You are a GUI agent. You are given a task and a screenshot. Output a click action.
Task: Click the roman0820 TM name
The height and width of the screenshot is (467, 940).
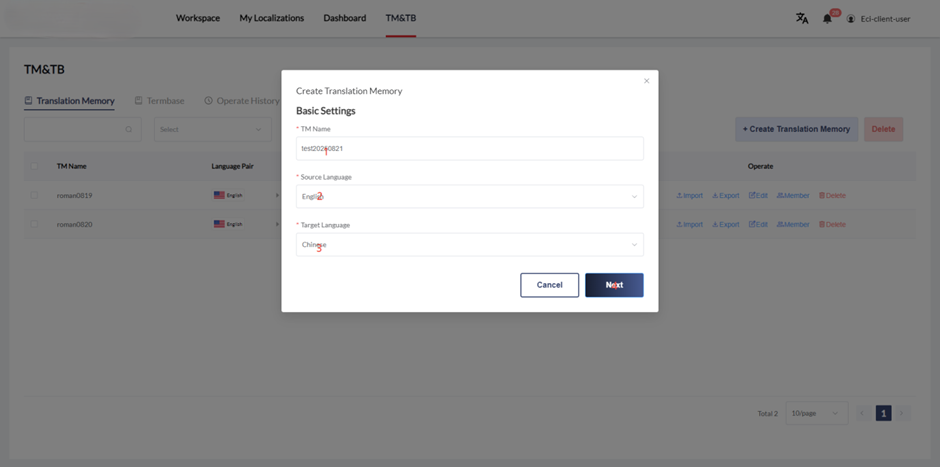click(74, 224)
